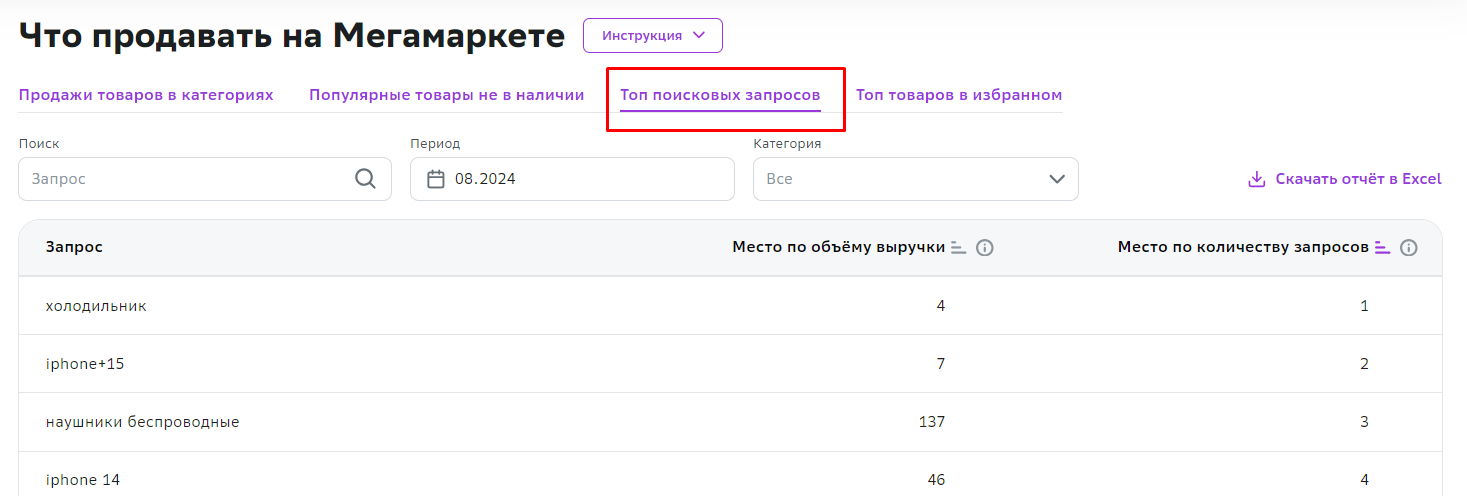This screenshot has width=1467, height=496.
Task: Switch to Продажи товаров в категориях tab
Action: point(146,95)
